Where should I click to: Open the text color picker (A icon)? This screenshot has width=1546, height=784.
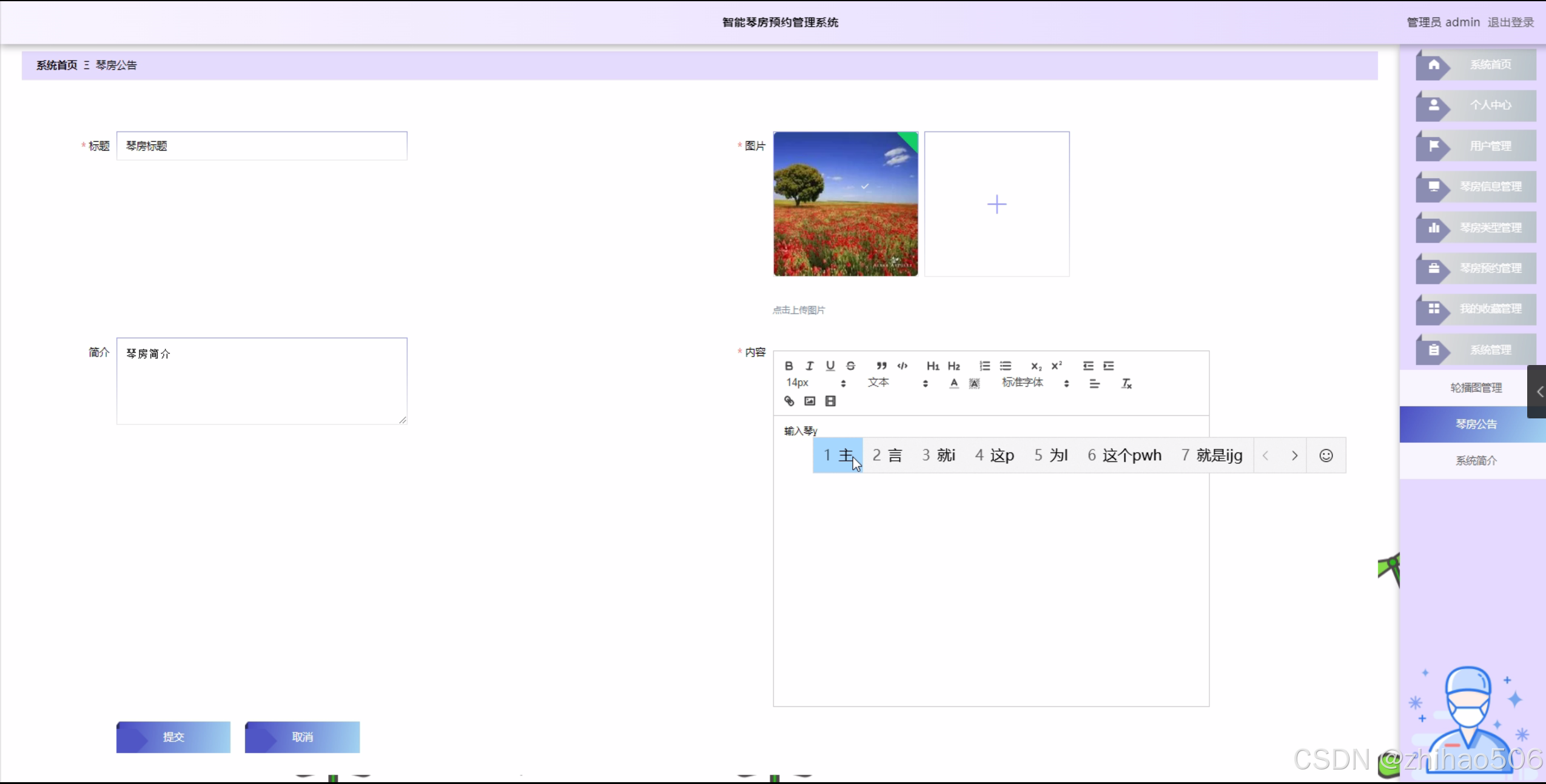(x=953, y=383)
